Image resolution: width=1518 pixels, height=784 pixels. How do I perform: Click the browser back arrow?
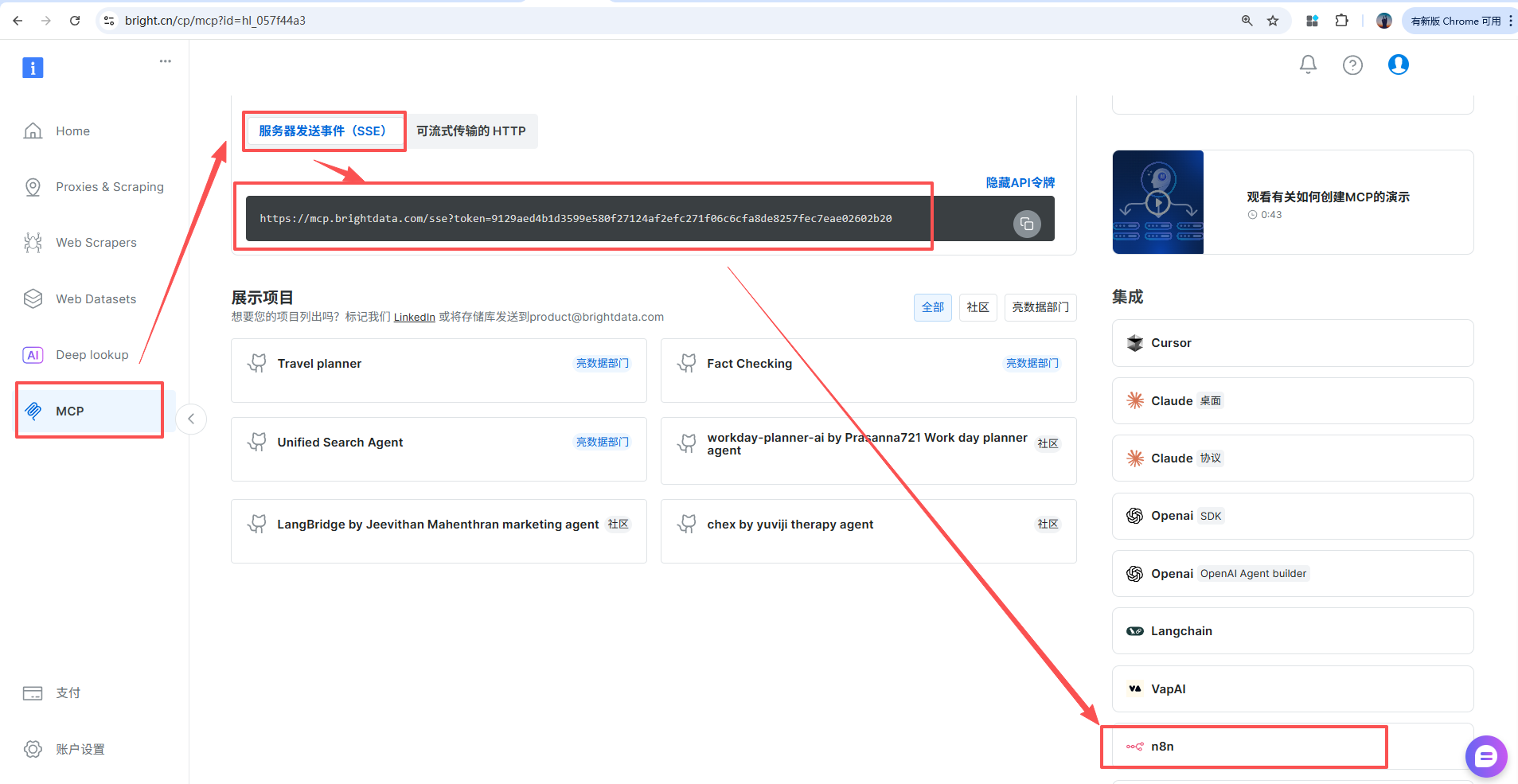tap(18, 21)
